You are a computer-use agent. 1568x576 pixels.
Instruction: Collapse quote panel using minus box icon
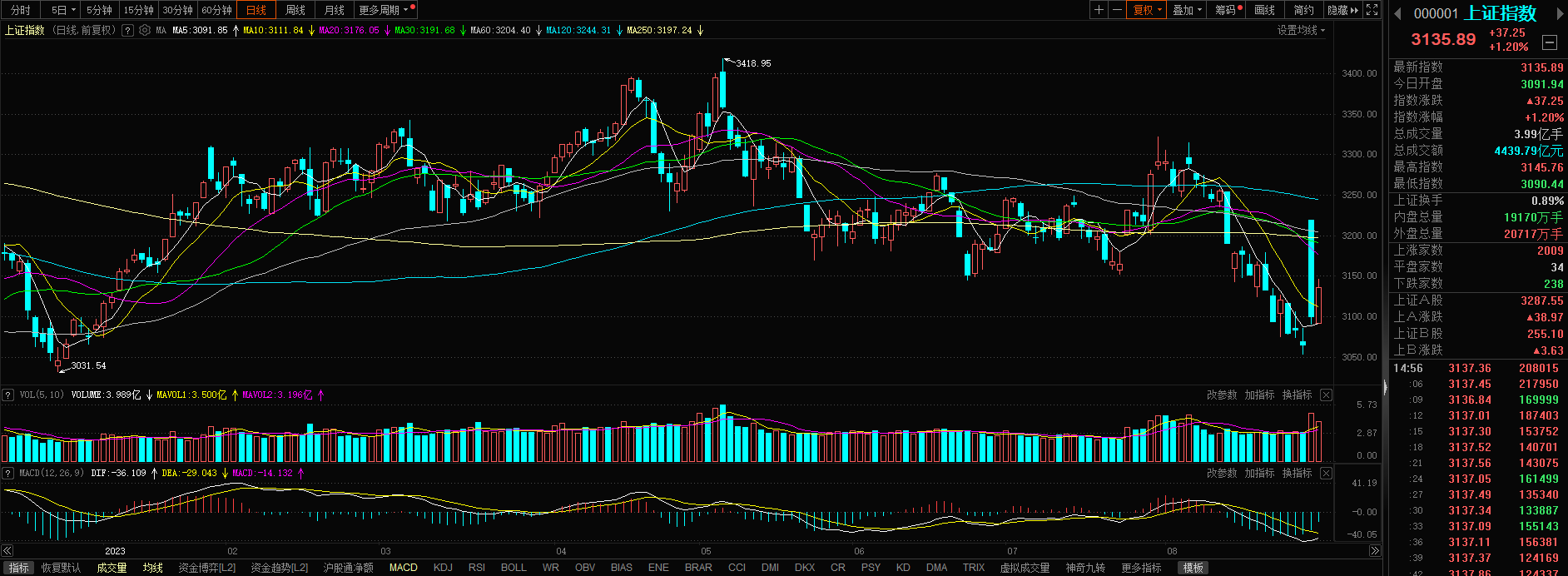tap(1550, 42)
